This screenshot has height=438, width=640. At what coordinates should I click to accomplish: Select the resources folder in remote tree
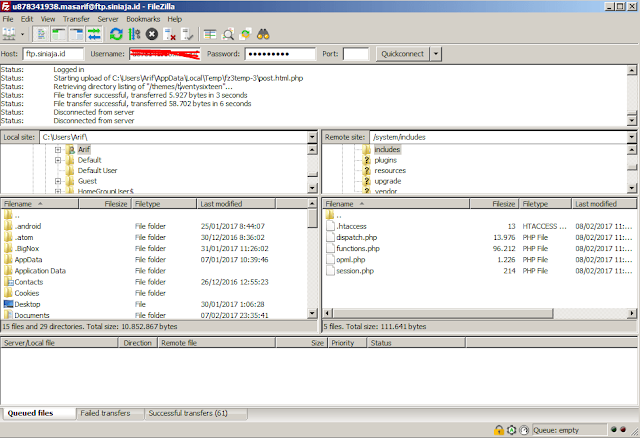(390, 171)
